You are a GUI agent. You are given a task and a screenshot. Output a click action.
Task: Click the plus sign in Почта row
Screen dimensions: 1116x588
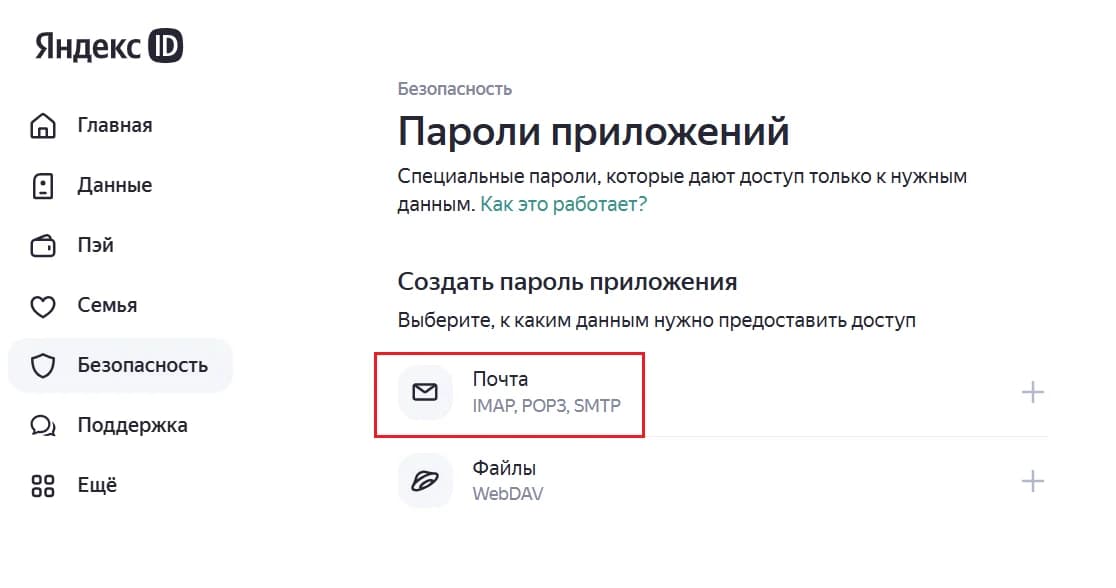click(x=1032, y=392)
